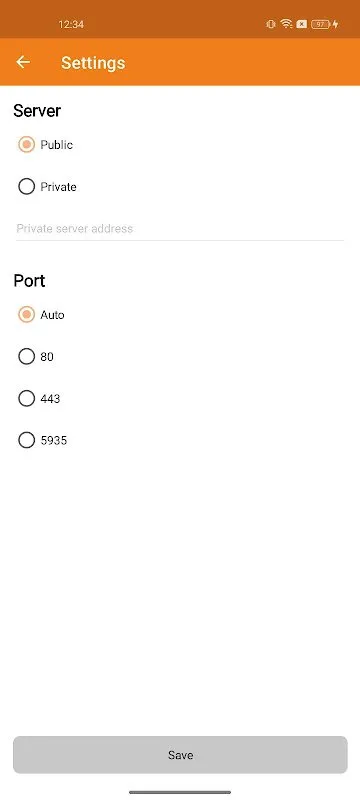Tap the Port section heading
This screenshot has height=800, width=360.
click(x=29, y=281)
